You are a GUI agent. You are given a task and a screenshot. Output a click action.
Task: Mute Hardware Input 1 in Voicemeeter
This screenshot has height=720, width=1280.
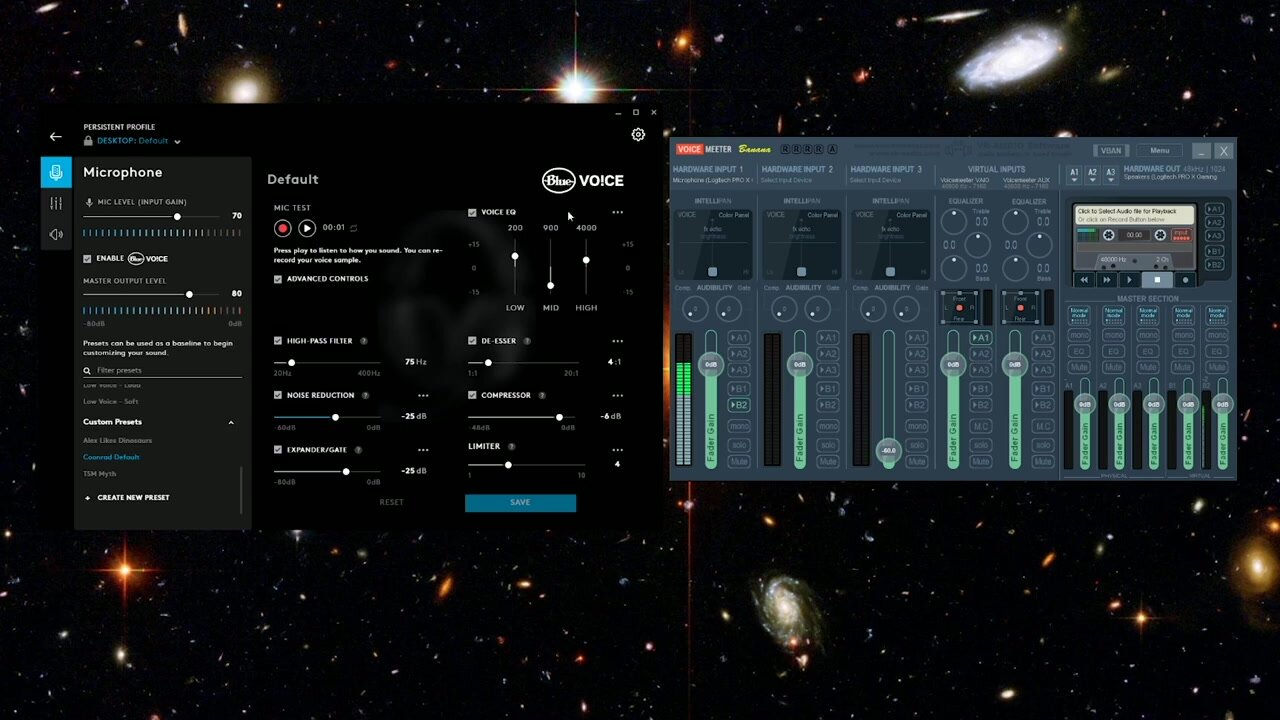pyautogui.click(x=740, y=461)
